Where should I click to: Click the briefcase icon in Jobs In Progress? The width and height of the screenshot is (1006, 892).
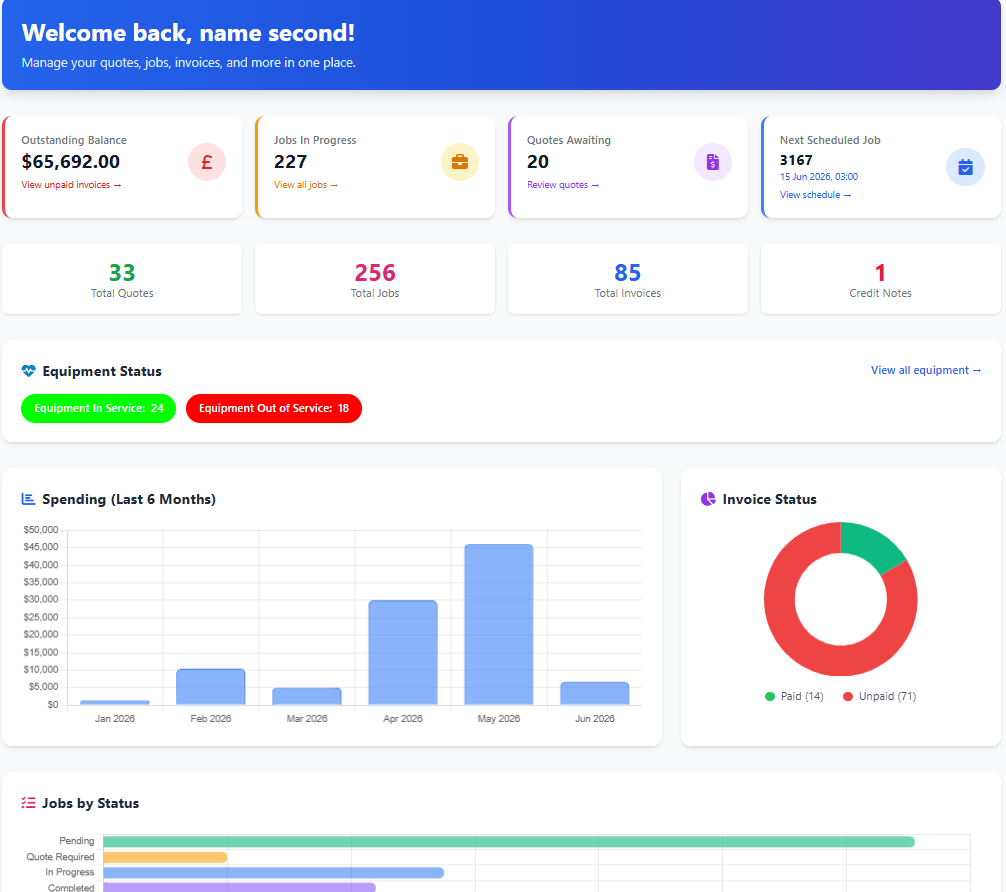tap(460, 162)
